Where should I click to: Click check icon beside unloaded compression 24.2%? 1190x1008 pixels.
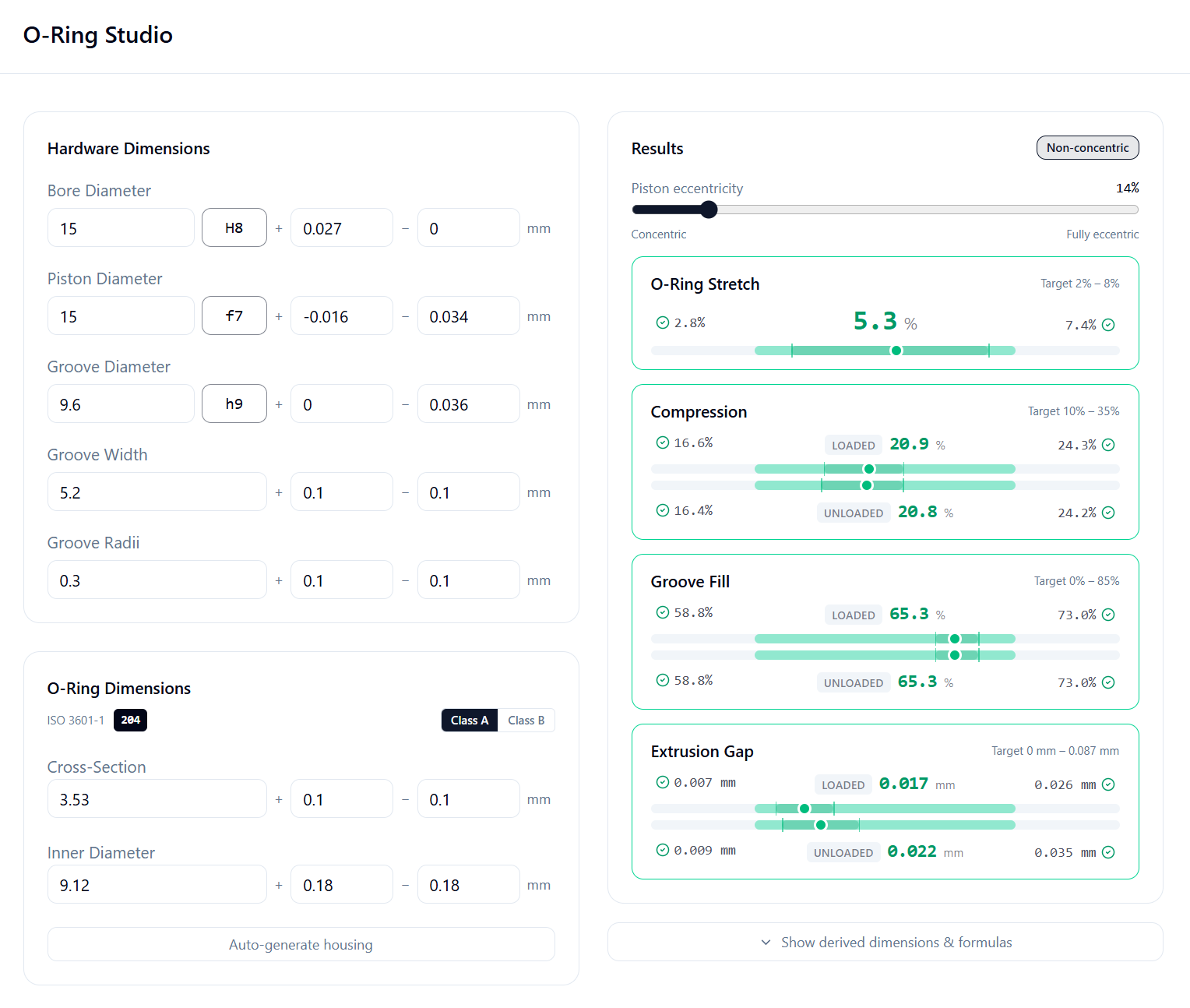click(1108, 513)
